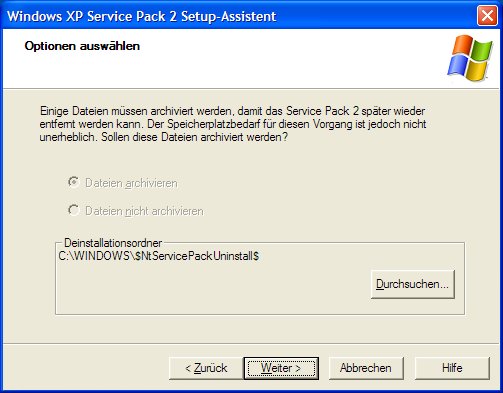Open help with the Hilfe button
Image resolution: width=503 pixels, height=393 pixels.
coord(452,368)
